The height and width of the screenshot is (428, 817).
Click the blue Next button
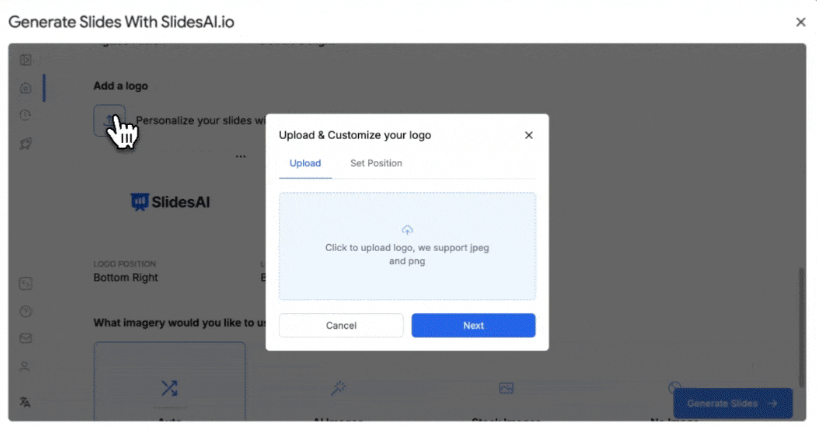coord(473,325)
